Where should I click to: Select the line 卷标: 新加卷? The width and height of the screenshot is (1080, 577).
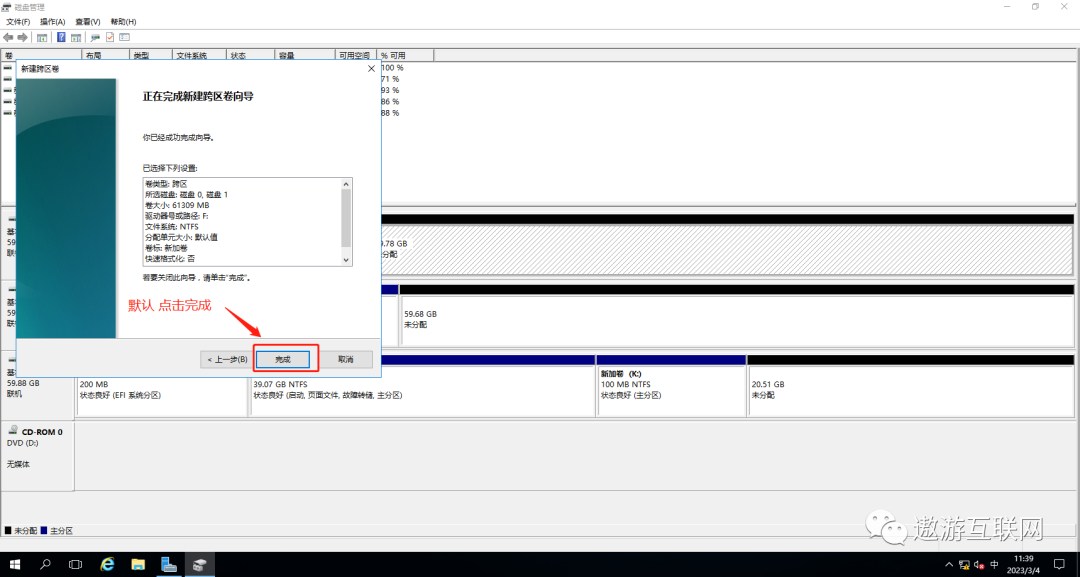click(166, 248)
